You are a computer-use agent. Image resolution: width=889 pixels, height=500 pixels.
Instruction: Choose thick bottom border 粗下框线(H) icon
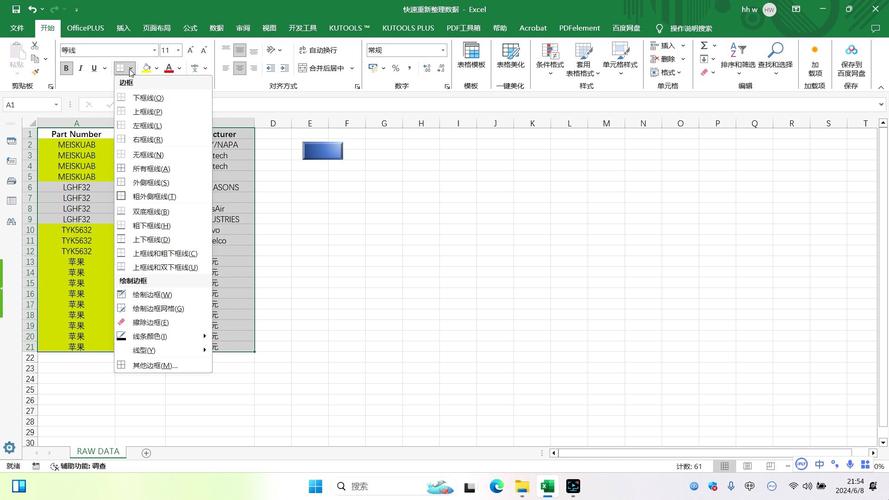coord(121,225)
